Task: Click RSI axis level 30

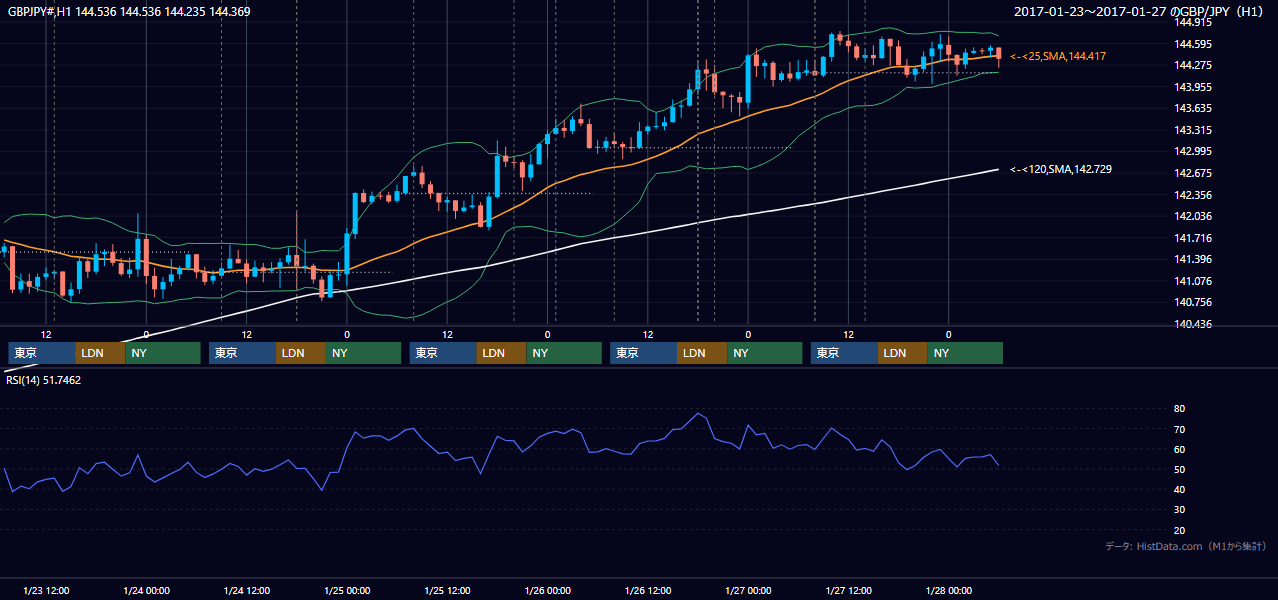Action: 1179,510
